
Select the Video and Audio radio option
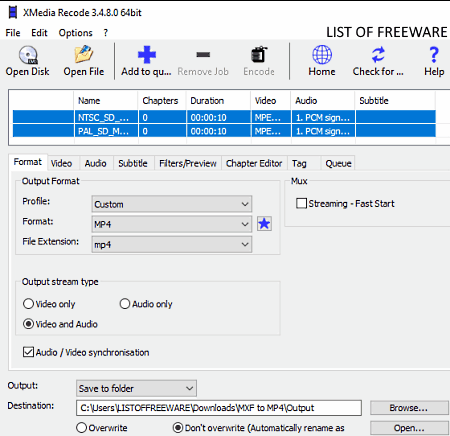pos(28,324)
